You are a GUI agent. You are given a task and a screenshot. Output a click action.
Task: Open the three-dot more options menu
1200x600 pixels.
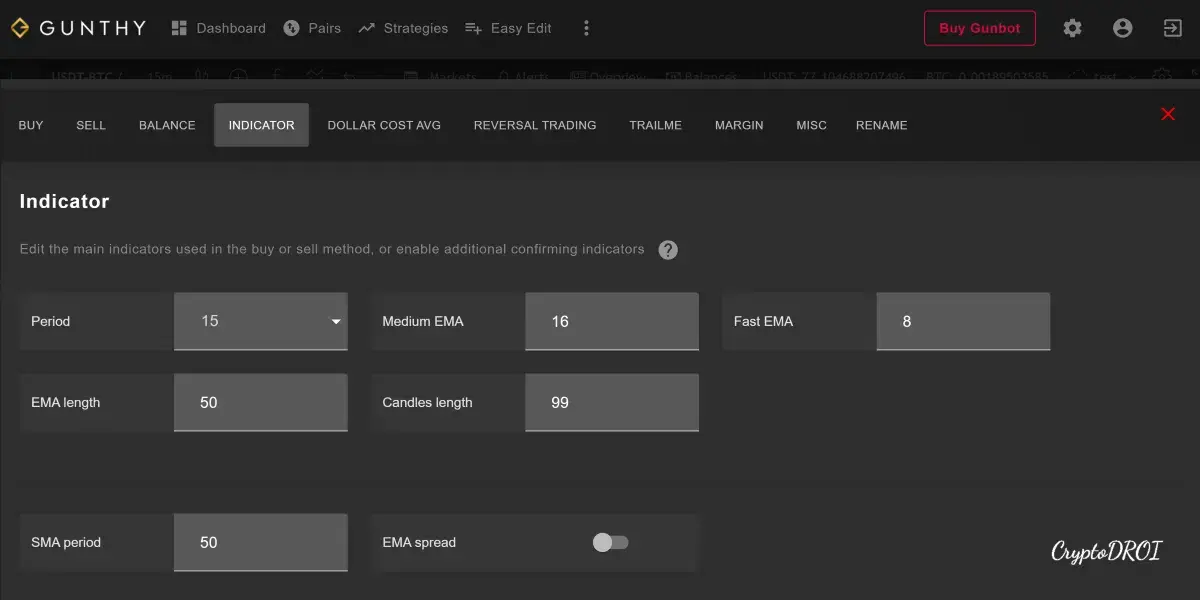pyautogui.click(x=586, y=28)
